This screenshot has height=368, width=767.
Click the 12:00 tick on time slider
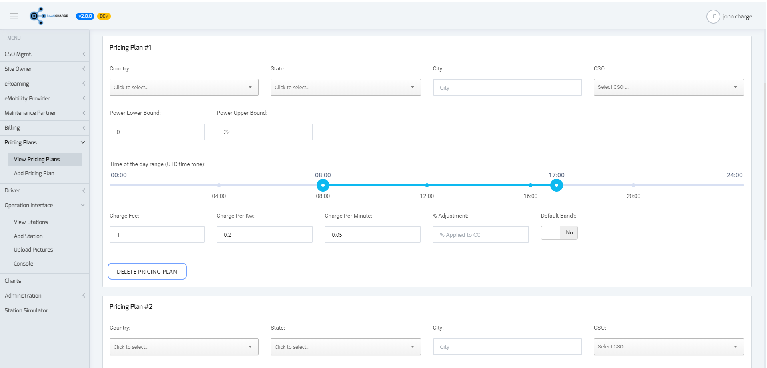pos(427,185)
